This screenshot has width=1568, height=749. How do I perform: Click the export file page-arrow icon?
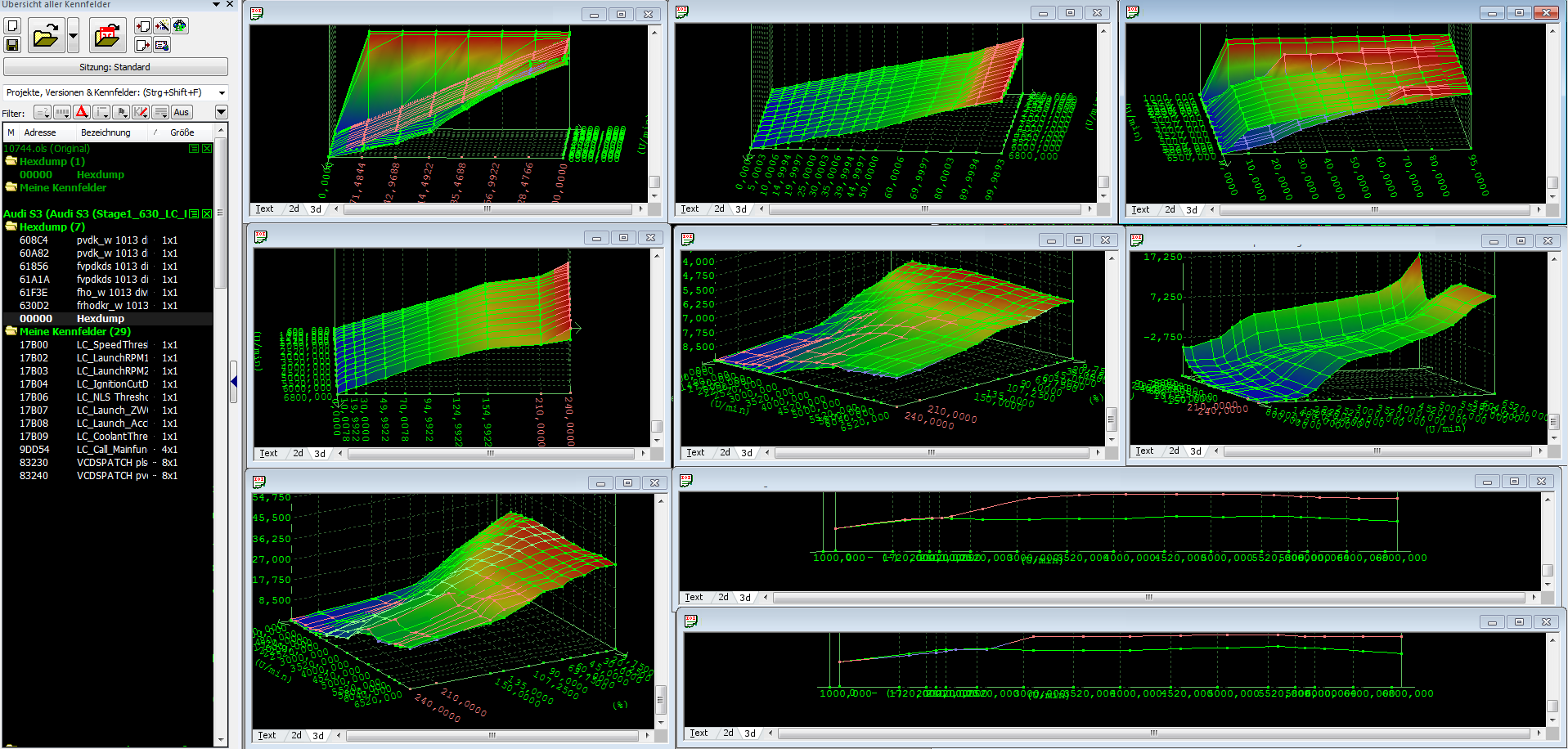143,45
